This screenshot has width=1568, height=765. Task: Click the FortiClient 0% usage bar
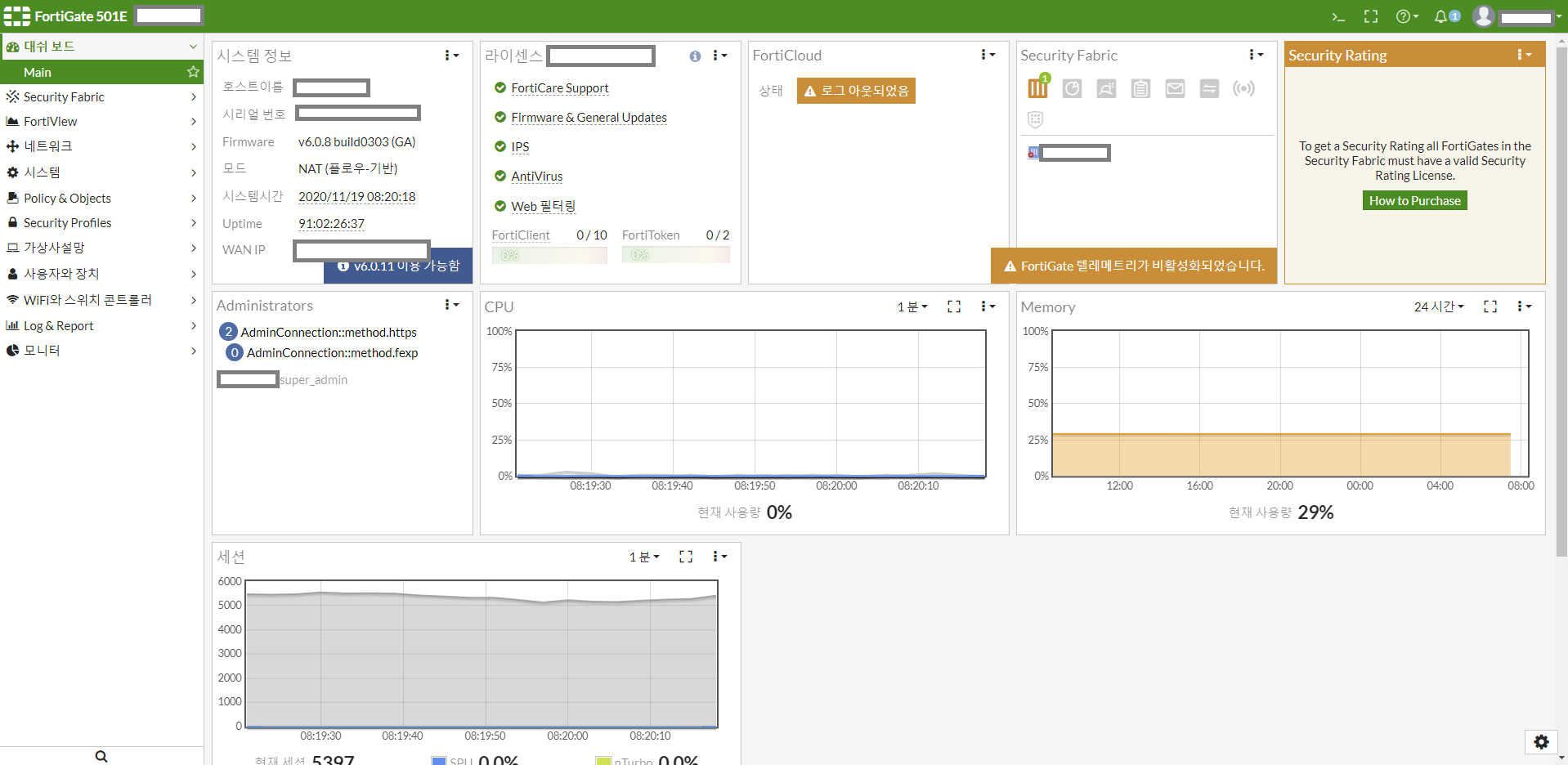pyautogui.click(x=549, y=256)
